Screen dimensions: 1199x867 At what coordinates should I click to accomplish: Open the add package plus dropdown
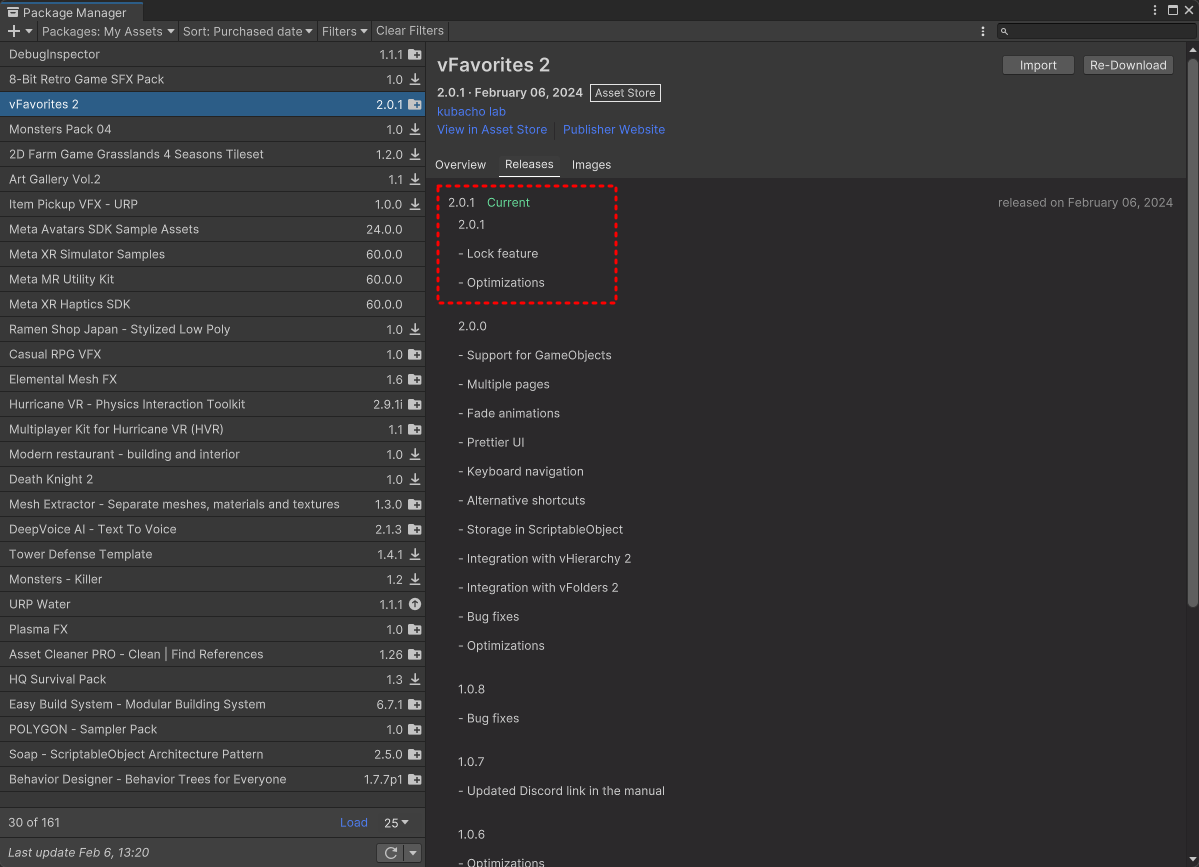pos(20,31)
